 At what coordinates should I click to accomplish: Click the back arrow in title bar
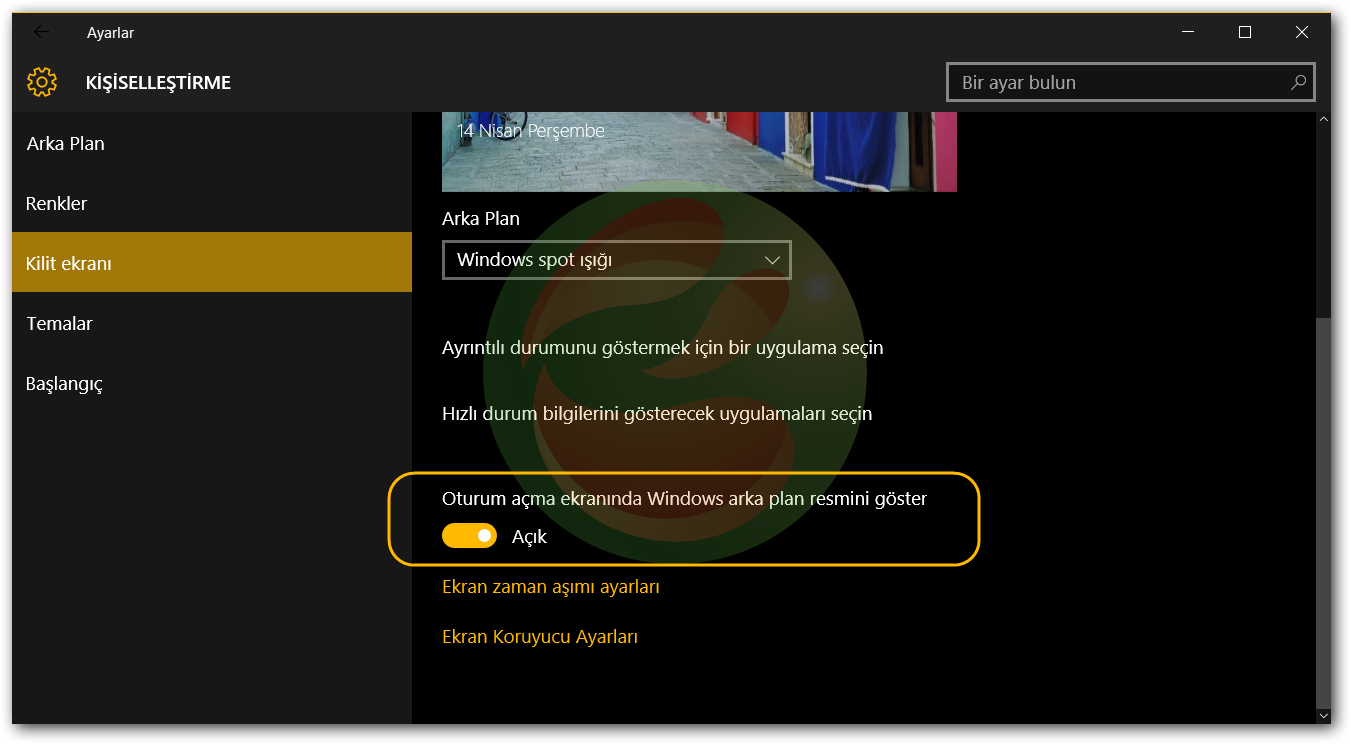41,32
